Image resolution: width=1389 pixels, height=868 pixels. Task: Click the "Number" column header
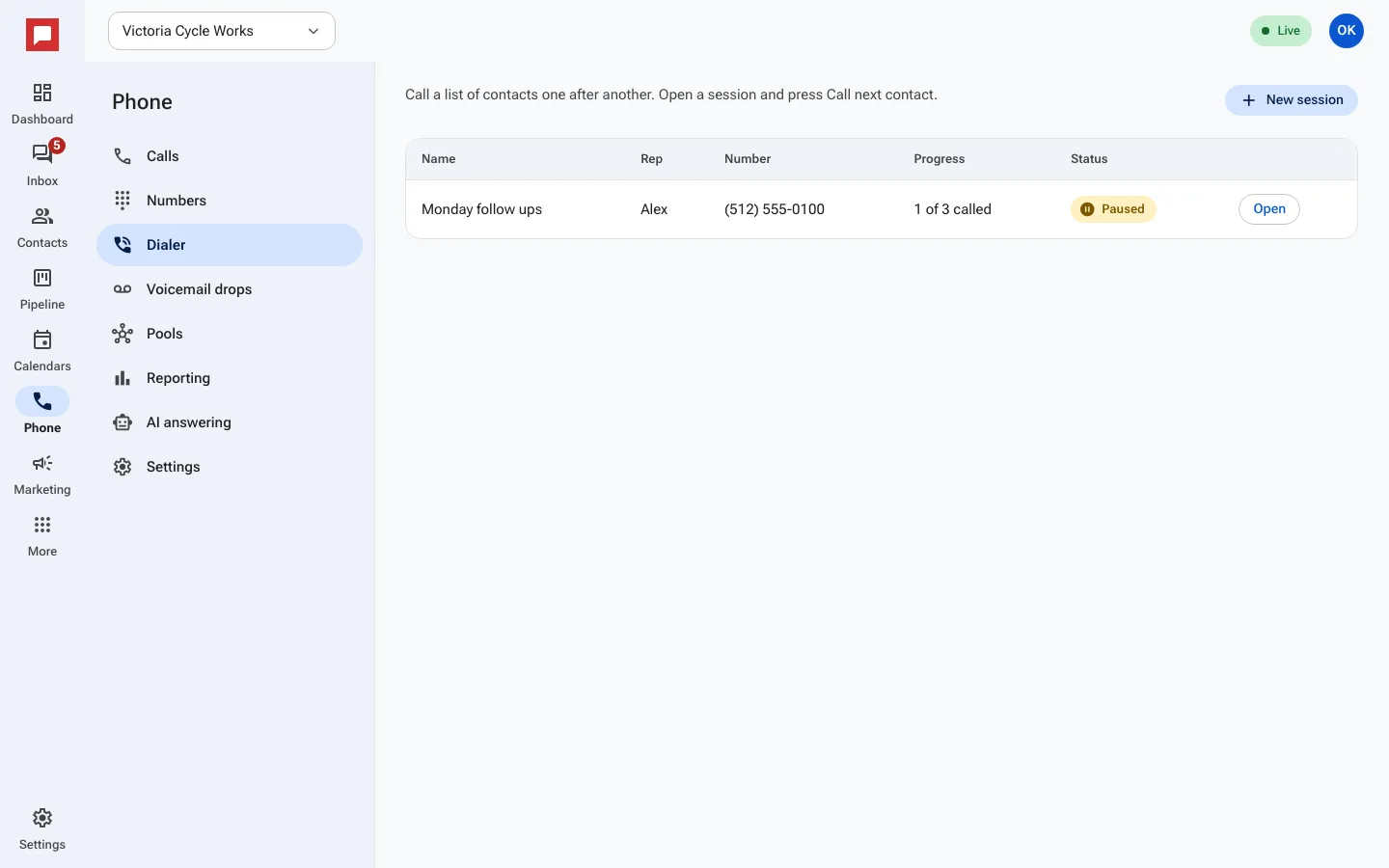pyautogui.click(x=748, y=159)
